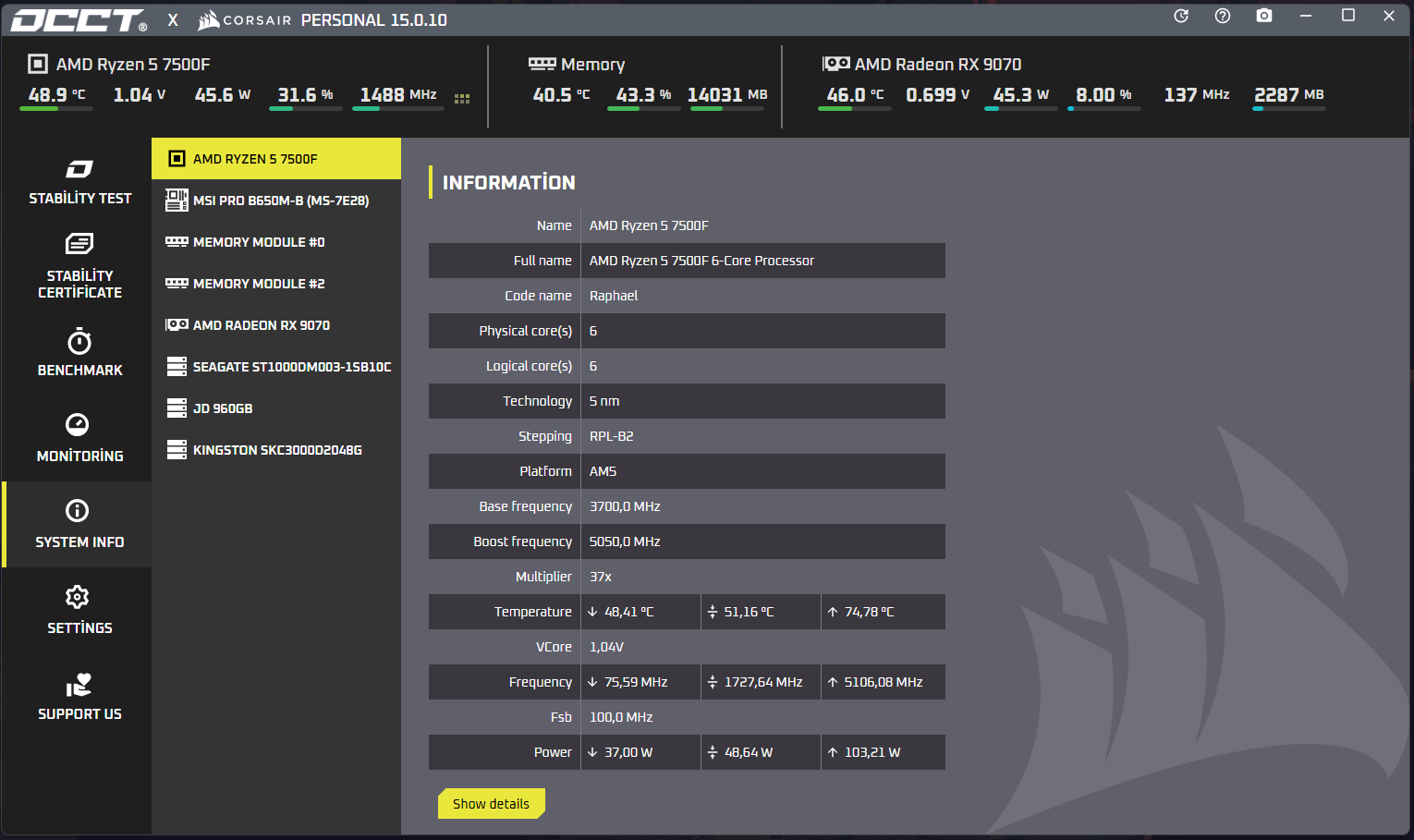Click the CPU grid dots icon in header

462,98
